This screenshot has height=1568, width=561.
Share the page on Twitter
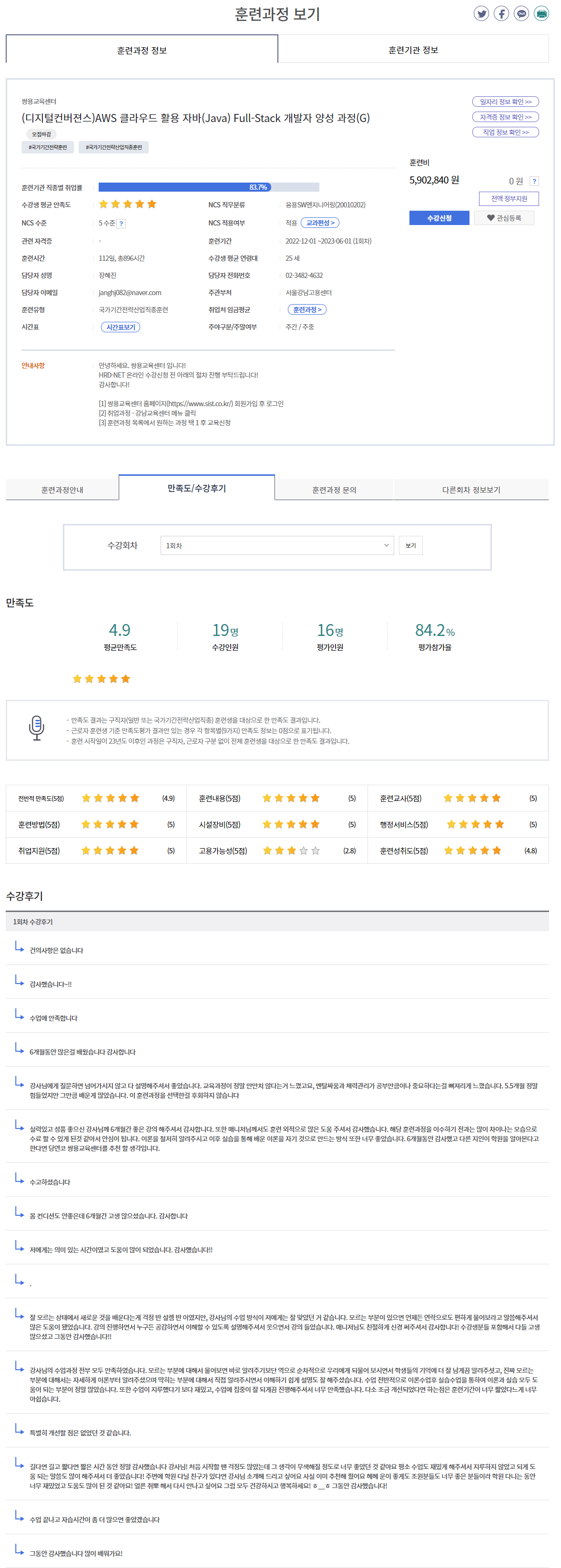point(480,13)
